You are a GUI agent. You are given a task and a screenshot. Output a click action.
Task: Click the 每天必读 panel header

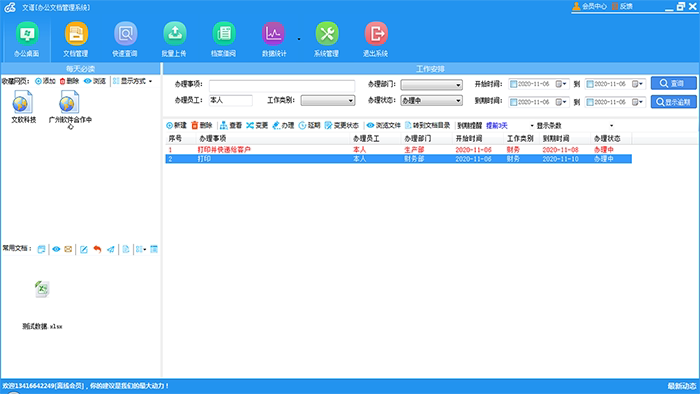80,69
